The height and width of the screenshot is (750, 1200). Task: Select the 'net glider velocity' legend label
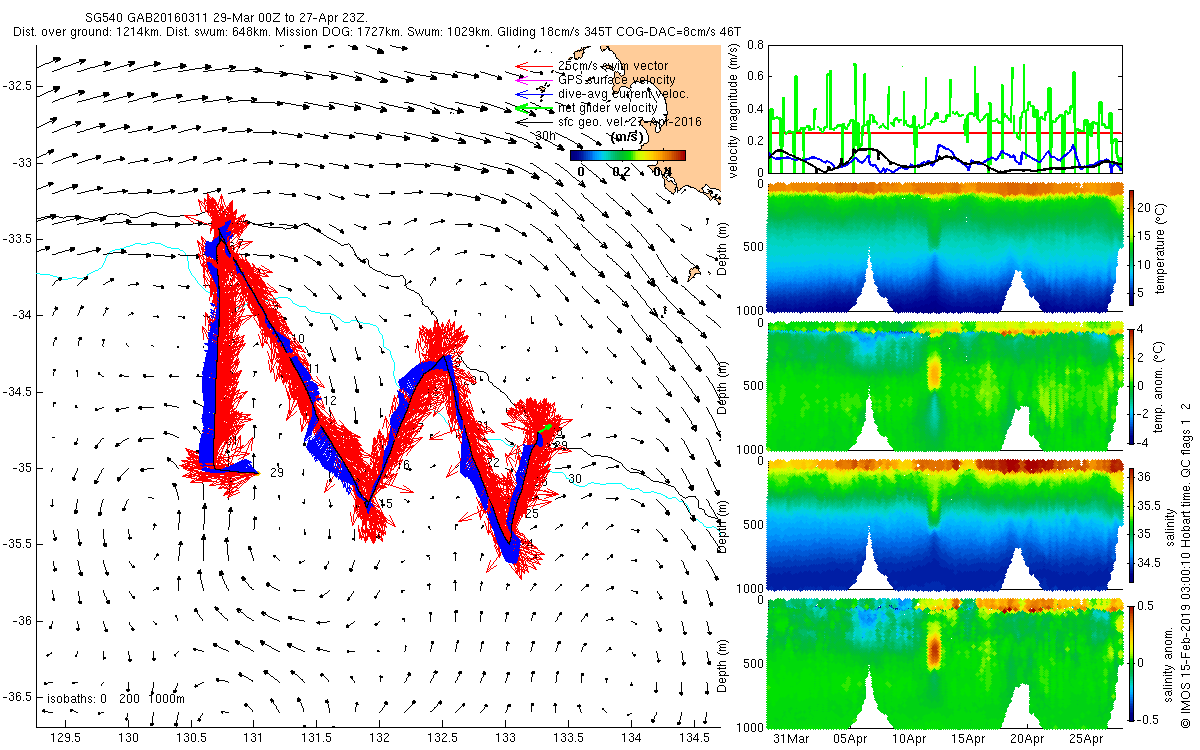(607, 107)
